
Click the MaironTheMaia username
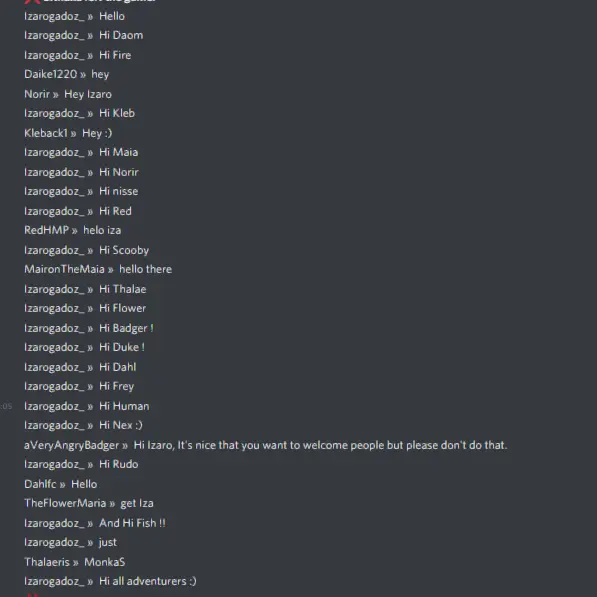(x=64, y=269)
